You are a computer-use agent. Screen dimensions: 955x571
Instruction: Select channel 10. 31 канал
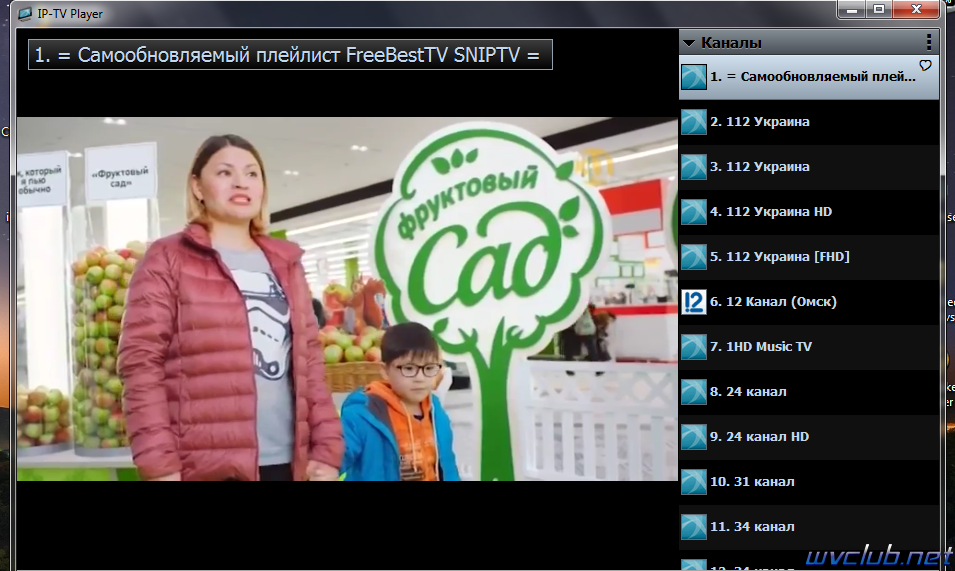click(809, 482)
